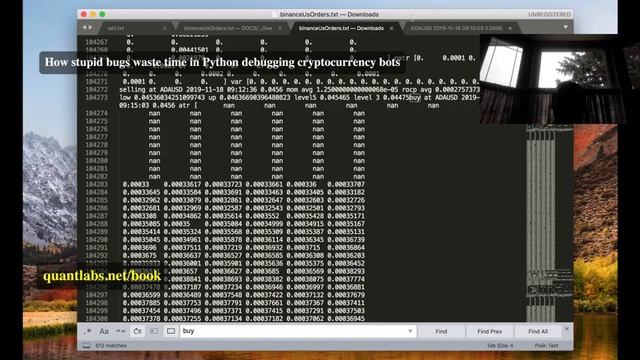Screen dimensions: 640x360
Task: Toggle case sensitive 'Aa' search option
Action: pos(104,331)
